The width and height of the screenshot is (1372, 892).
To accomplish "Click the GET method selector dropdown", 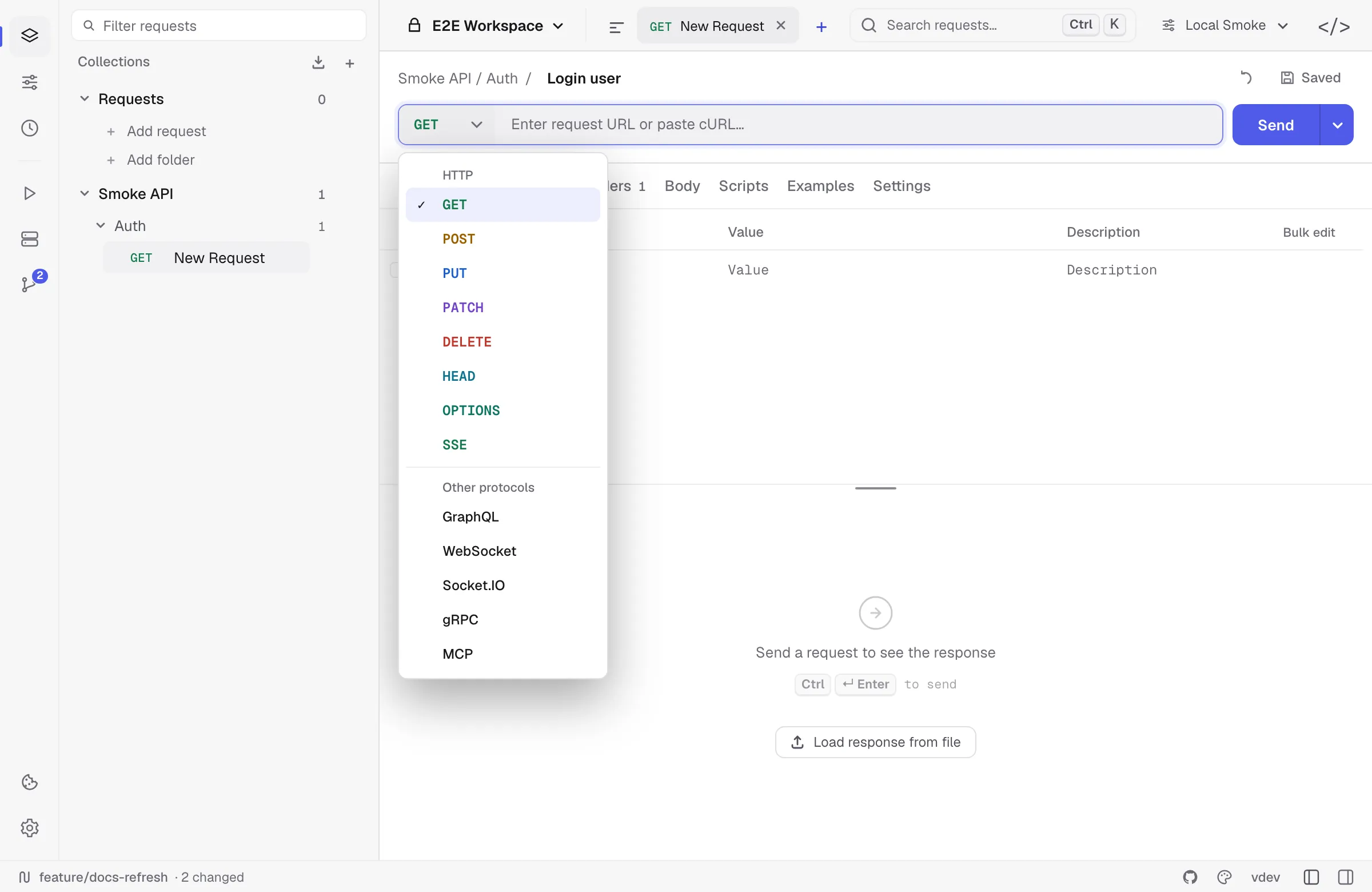I will click(448, 125).
